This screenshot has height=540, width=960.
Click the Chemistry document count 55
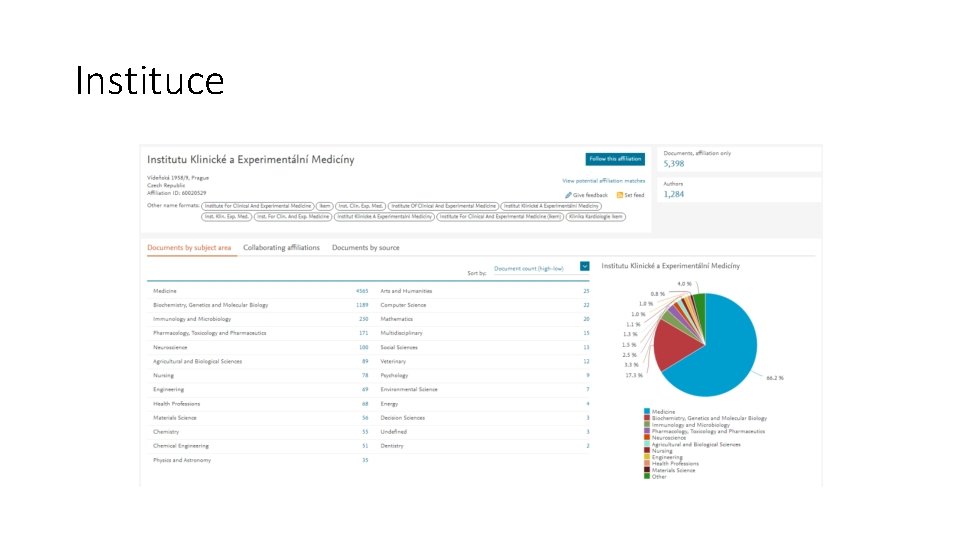pyautogui.click(x=366, y=432)
